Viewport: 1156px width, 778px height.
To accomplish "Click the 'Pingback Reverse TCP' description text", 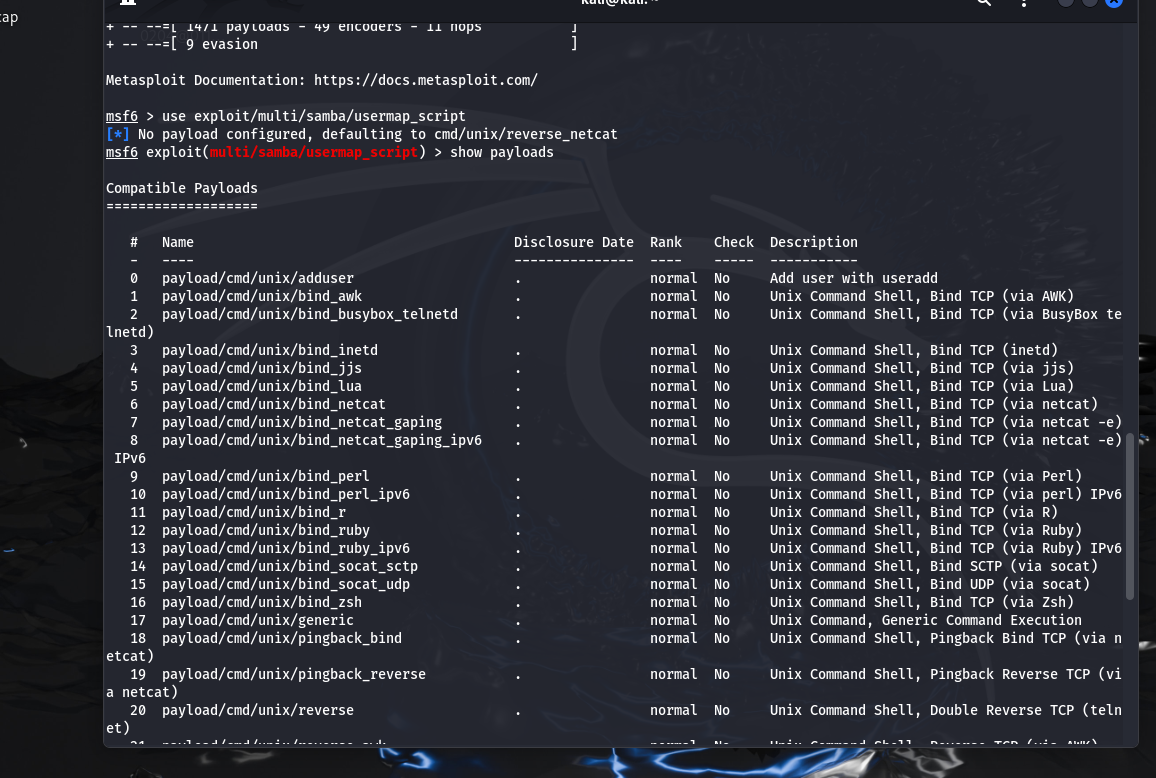I will (1010, 674).
